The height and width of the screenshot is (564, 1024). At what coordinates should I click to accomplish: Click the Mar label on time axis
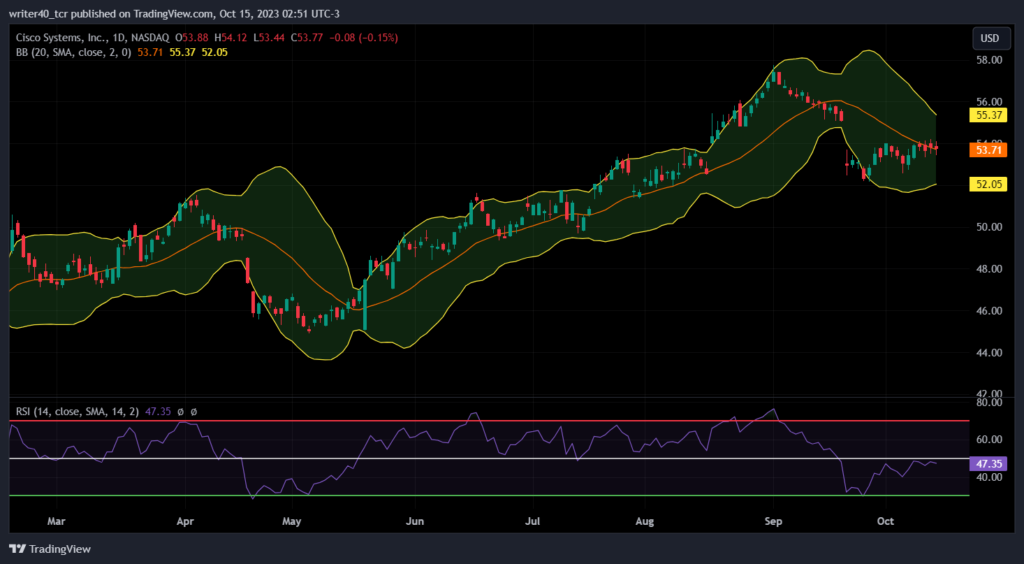[57, 522]
